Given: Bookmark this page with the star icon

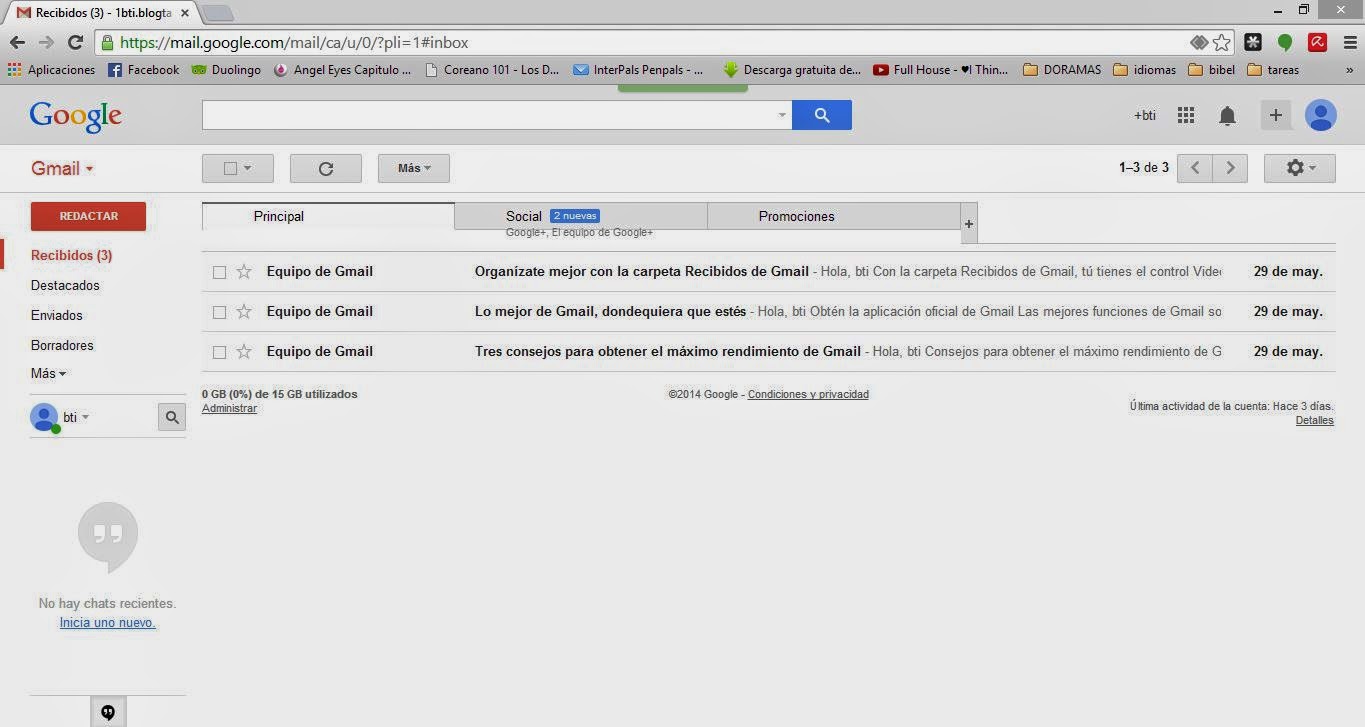Looking at the screenshot, I should click(1221, 43).
